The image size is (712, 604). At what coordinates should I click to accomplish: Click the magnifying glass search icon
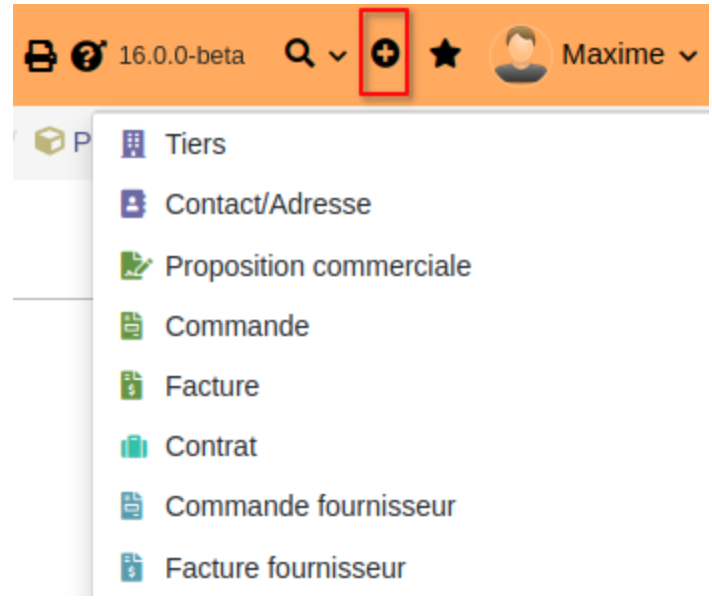click(x=300, y=53)
